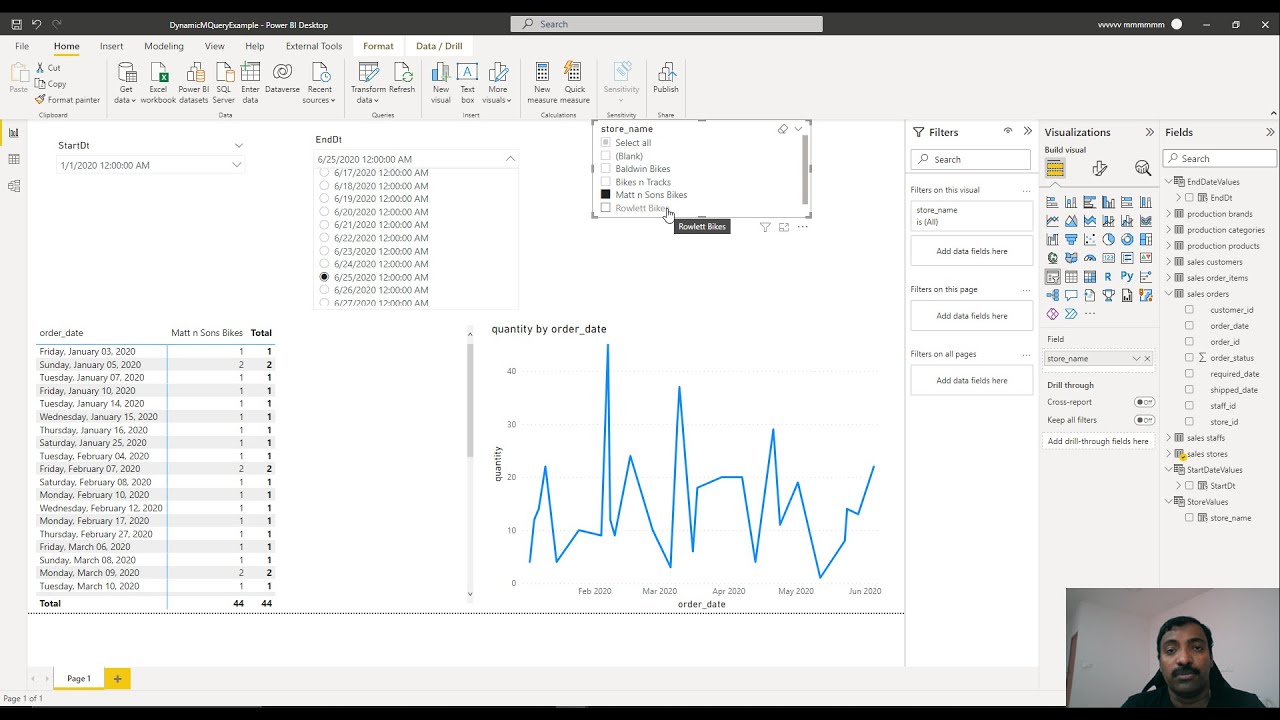Collapse the sales orders table
Screen dimensions: 1280x720
tap(1169, 294)
